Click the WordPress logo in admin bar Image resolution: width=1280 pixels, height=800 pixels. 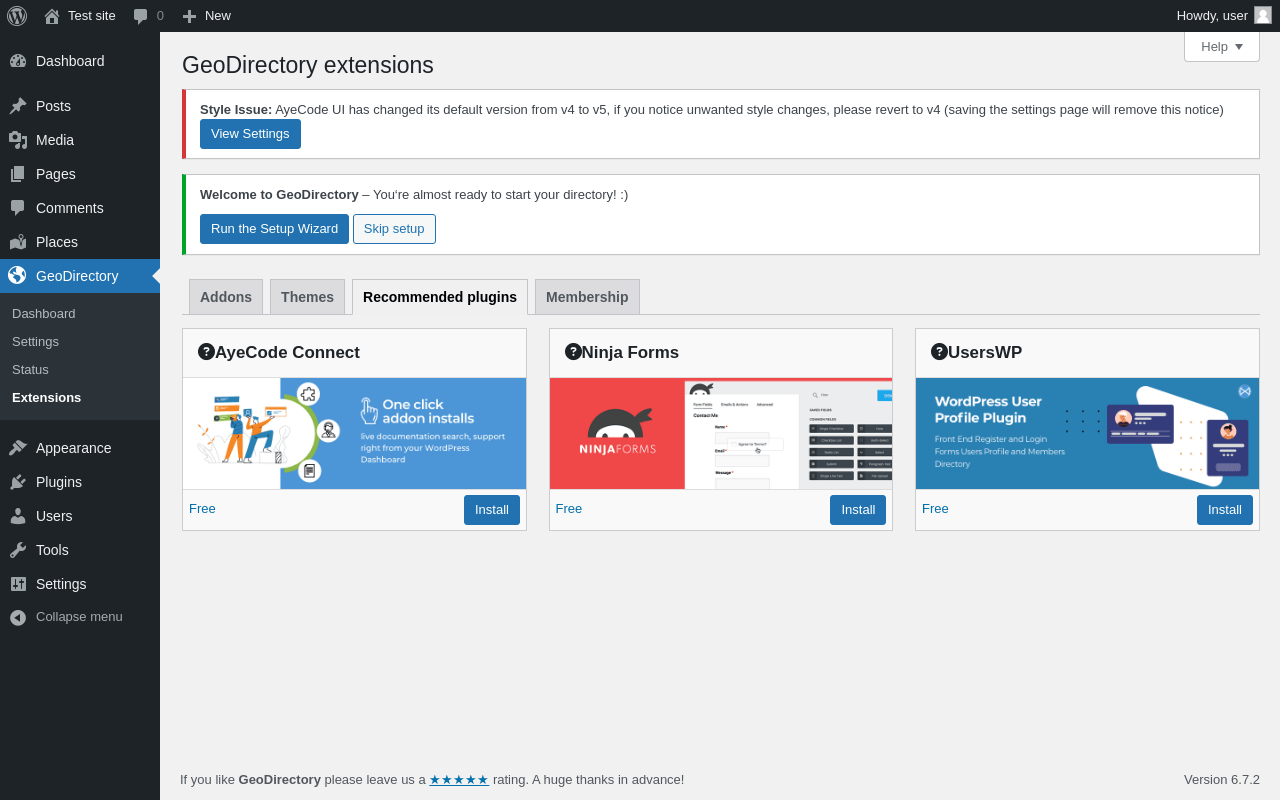pos(17,16)
